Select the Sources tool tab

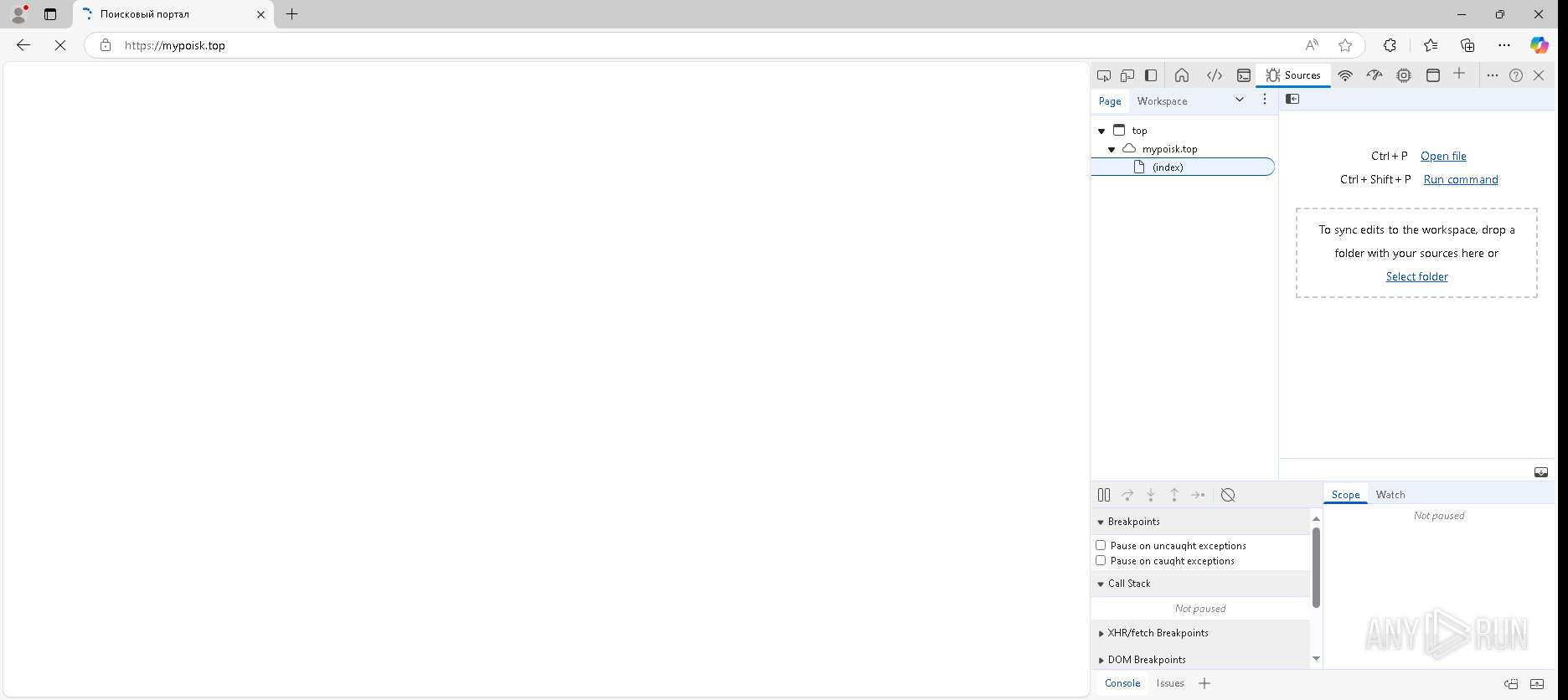tap(1293, 75)
